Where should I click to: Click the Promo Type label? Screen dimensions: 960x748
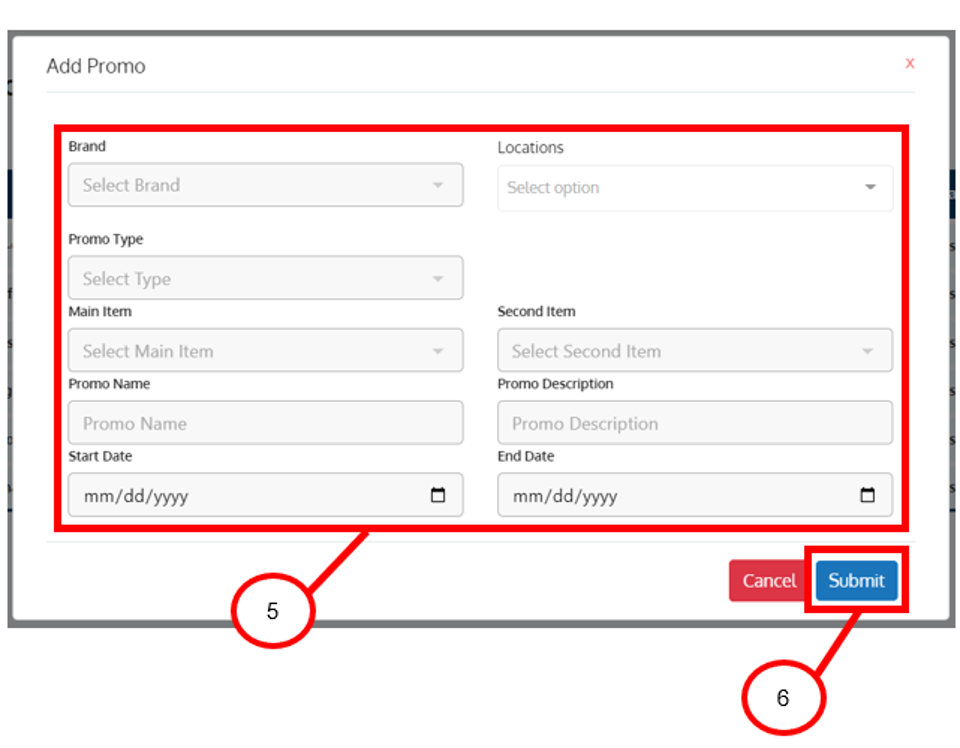tap(105, 239)
